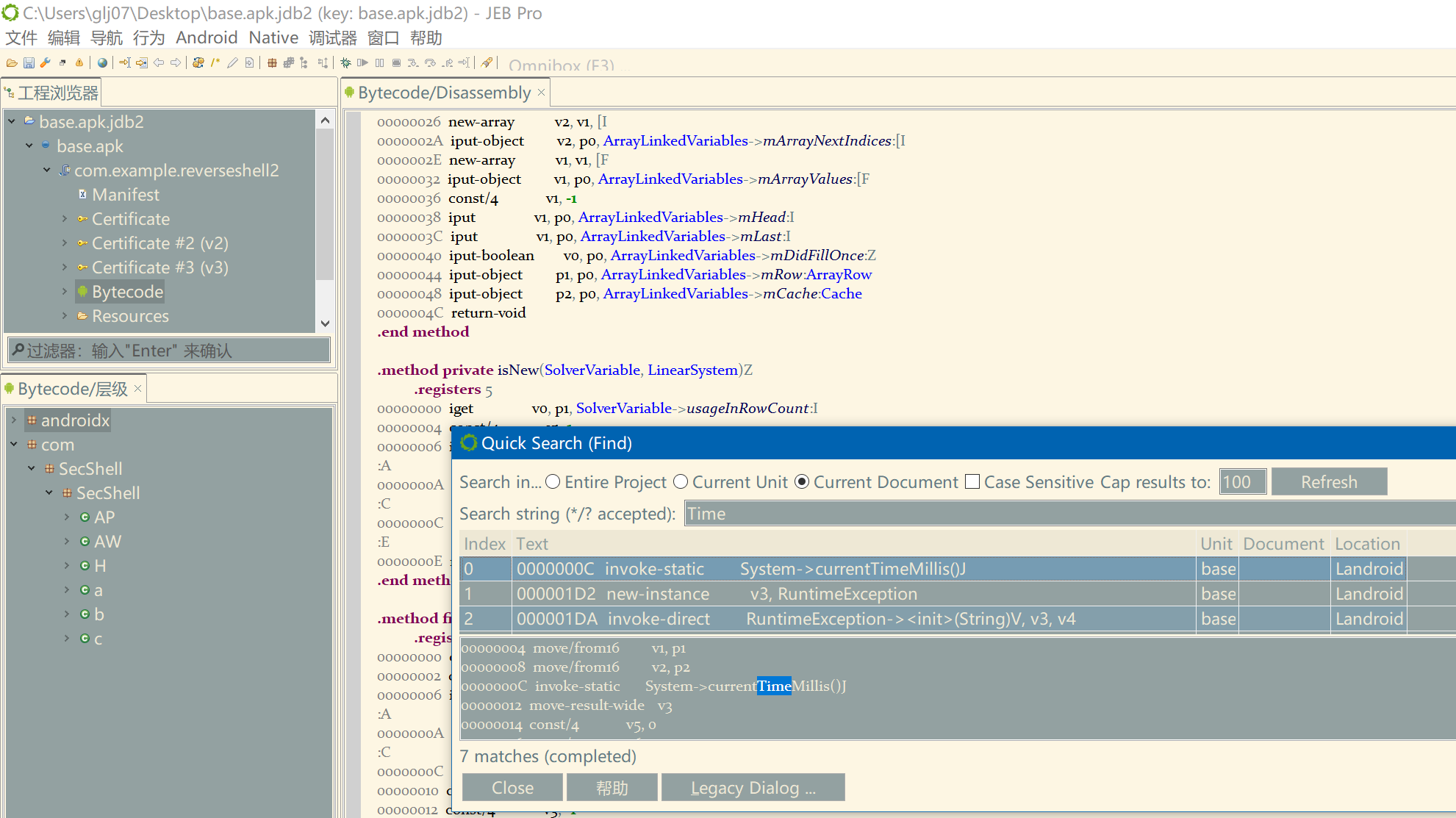Click the globe icon in toolbar
Image resolution: width=1456 pixels, height=818 pixels.
pos(102,62)
